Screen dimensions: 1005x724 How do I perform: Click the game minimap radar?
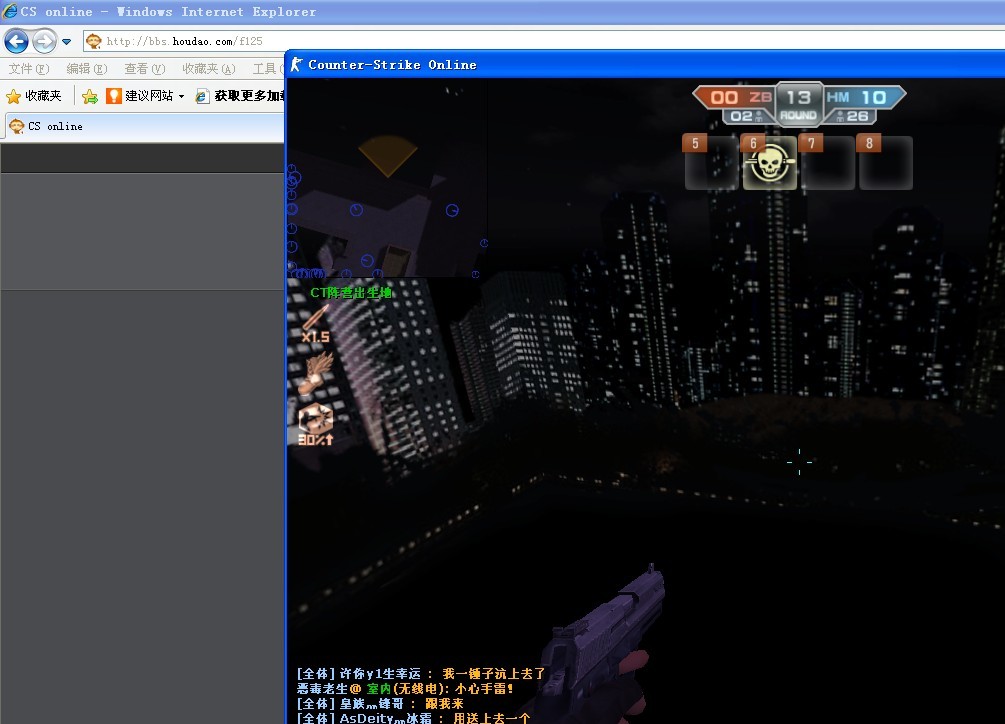386,178
